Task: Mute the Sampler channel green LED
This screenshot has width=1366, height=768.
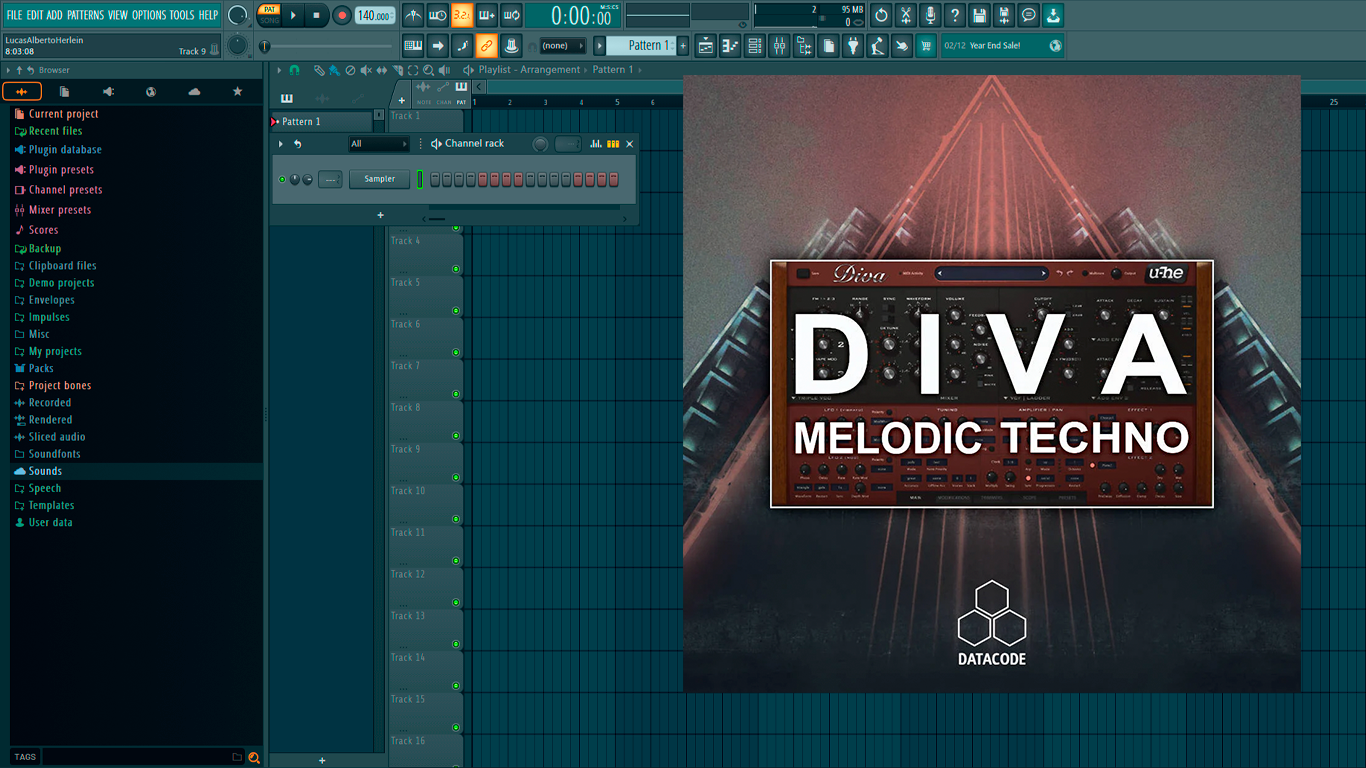Action: tap(282, 179)
